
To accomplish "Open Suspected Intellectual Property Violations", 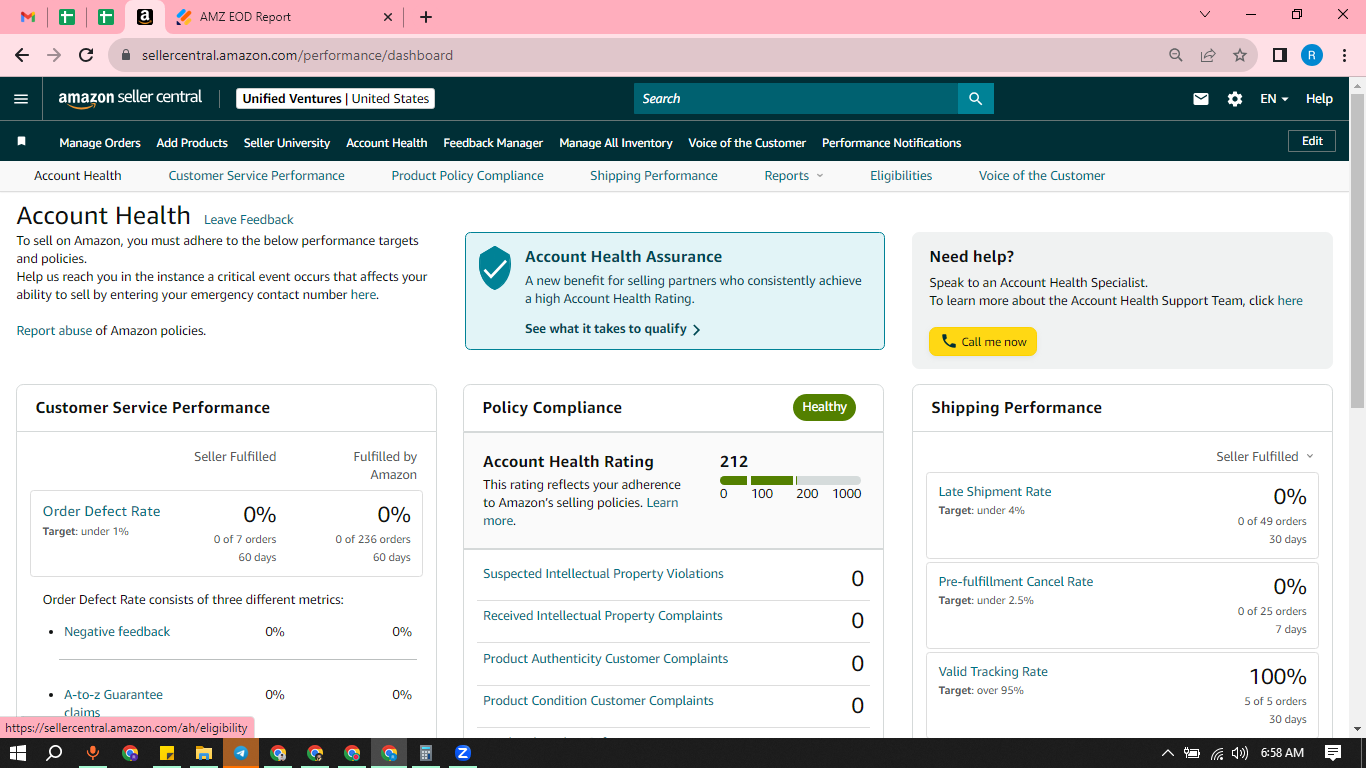I will [x=603, y=574].
